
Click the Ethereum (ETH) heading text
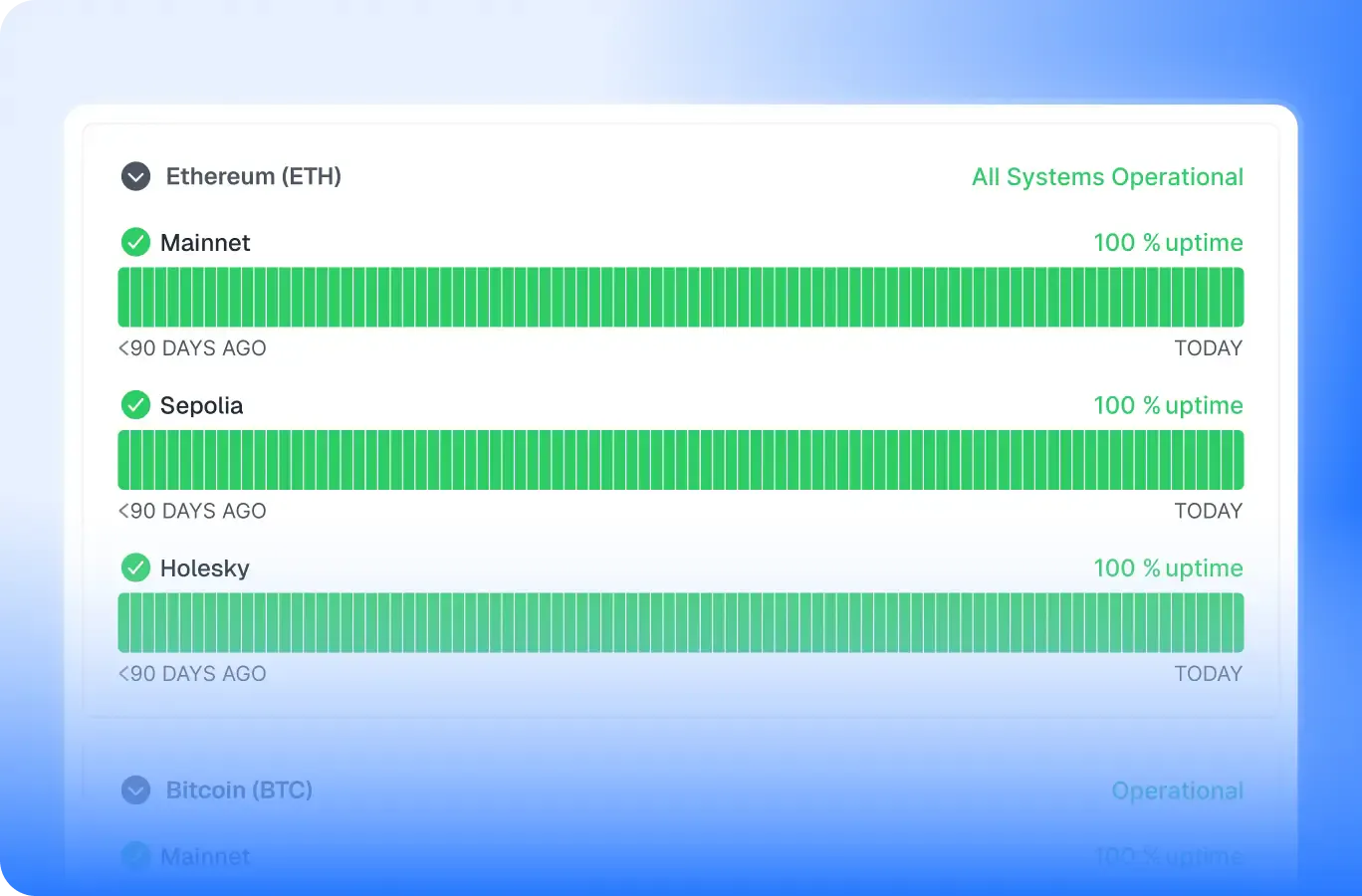pyautogui.click(x=254, y=176)
